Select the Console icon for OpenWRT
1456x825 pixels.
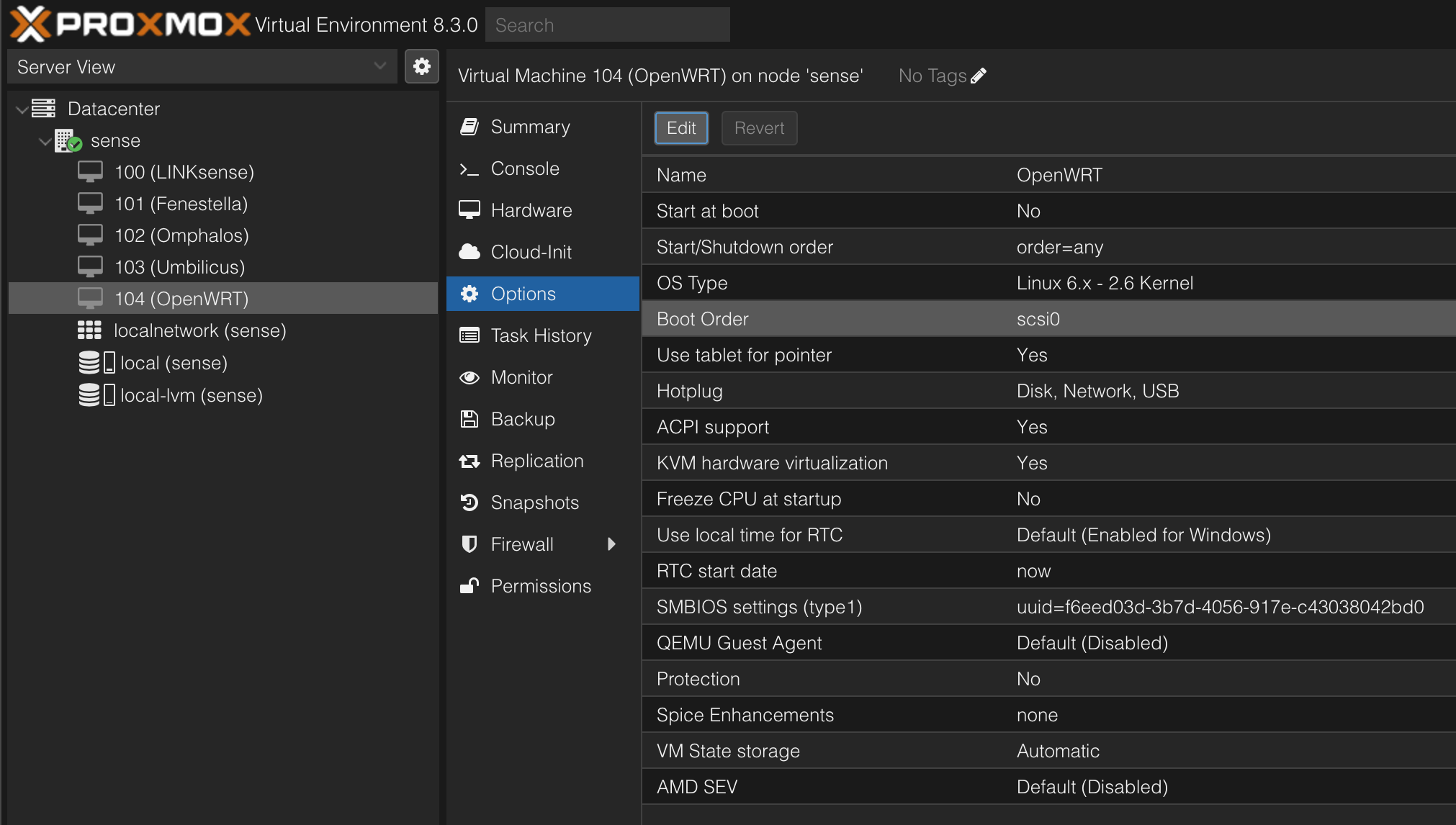(x=469, y=168)
